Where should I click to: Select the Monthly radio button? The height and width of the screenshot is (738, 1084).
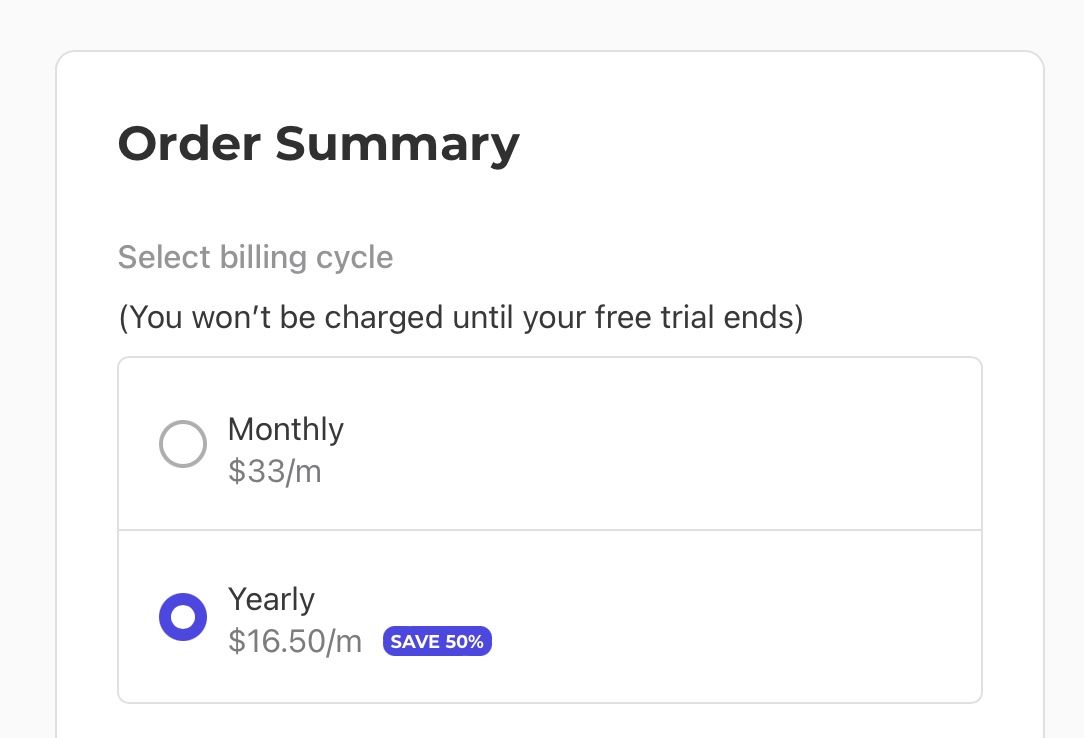pyautogui.click(x=183, y=444)
